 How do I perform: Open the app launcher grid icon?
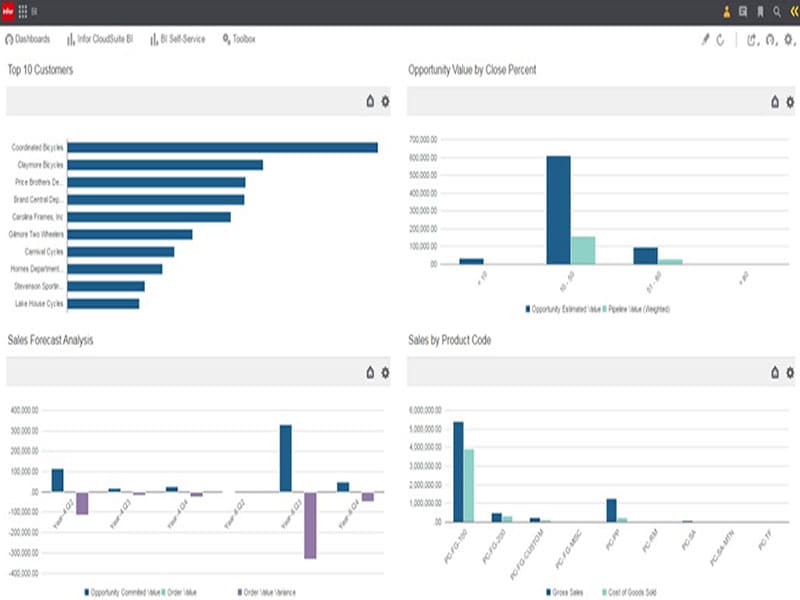(x=22, y=11)
